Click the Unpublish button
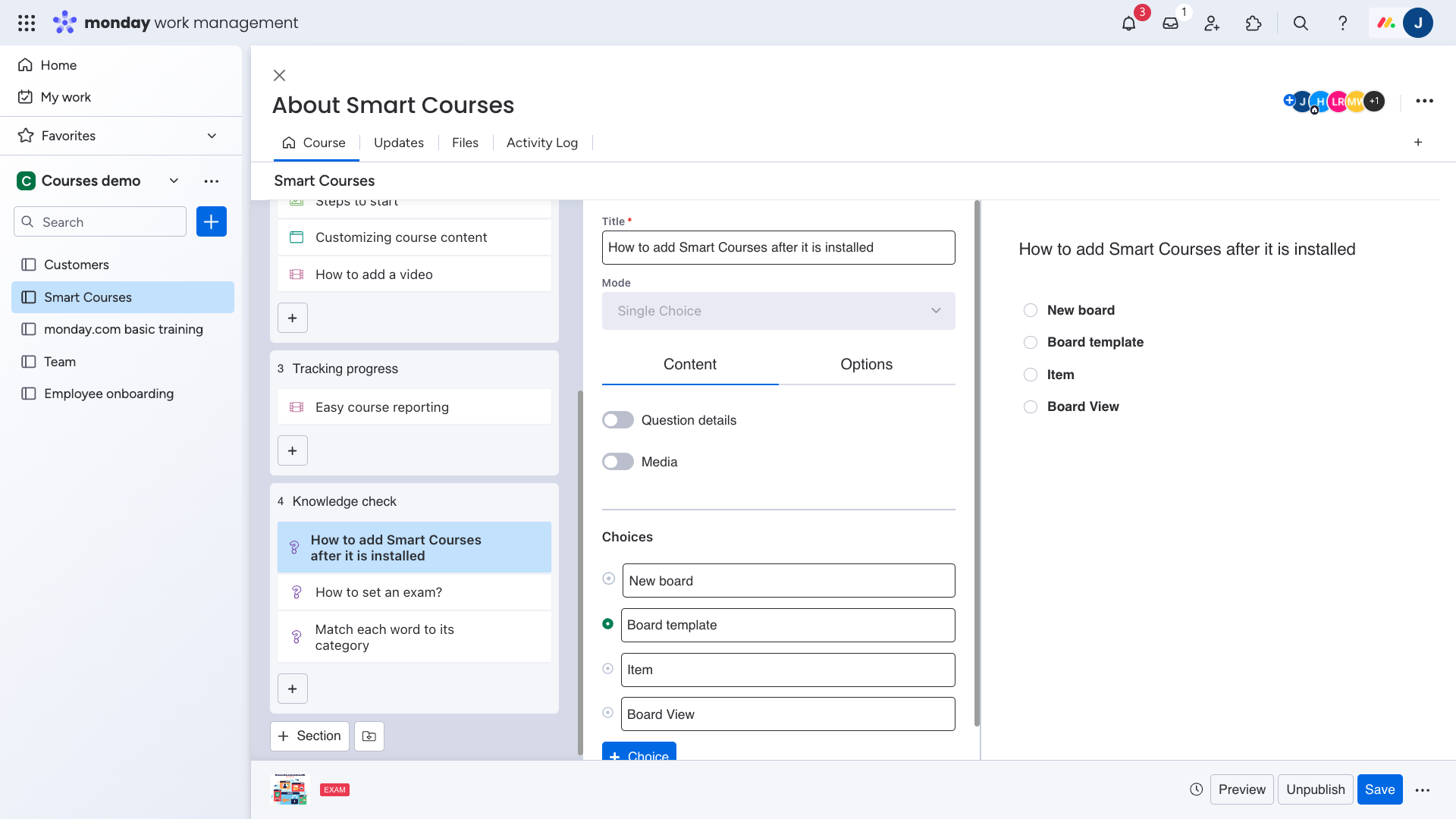 tap(1316, 789)
